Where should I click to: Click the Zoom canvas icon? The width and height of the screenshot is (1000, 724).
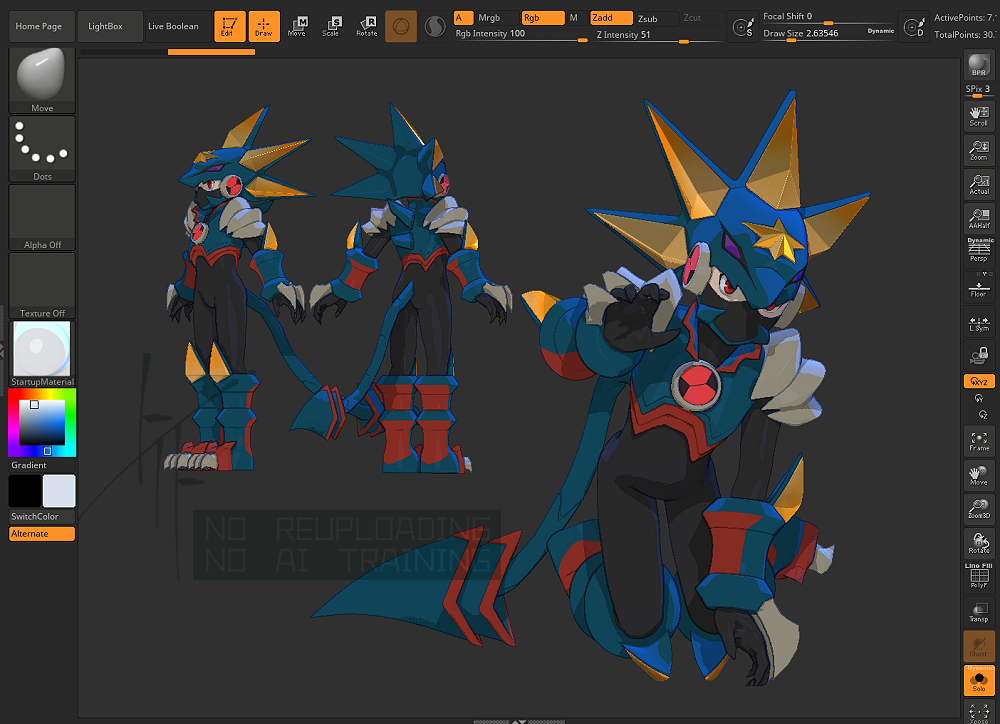(979, 151)
